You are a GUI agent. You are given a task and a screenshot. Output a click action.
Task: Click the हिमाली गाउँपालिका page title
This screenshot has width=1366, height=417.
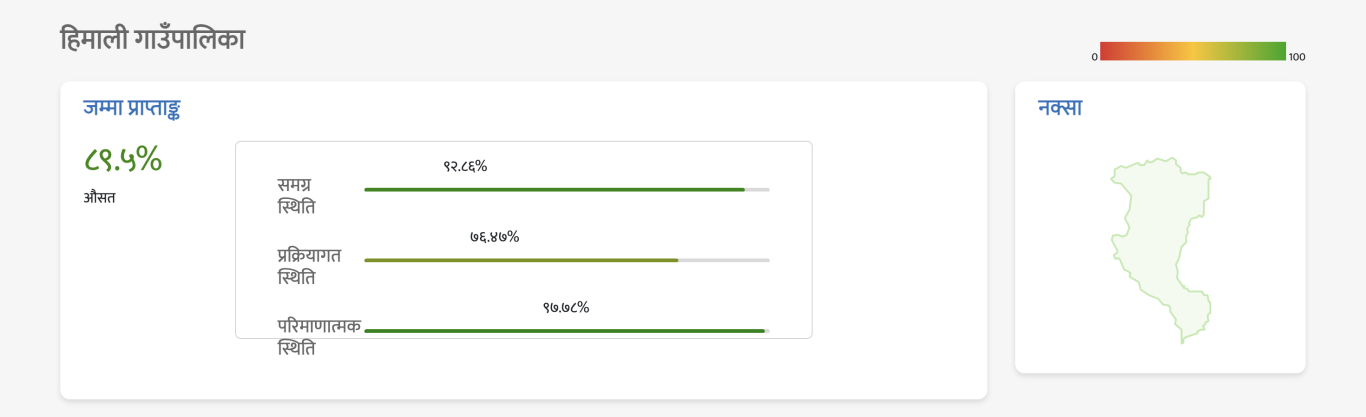(152, 40)
